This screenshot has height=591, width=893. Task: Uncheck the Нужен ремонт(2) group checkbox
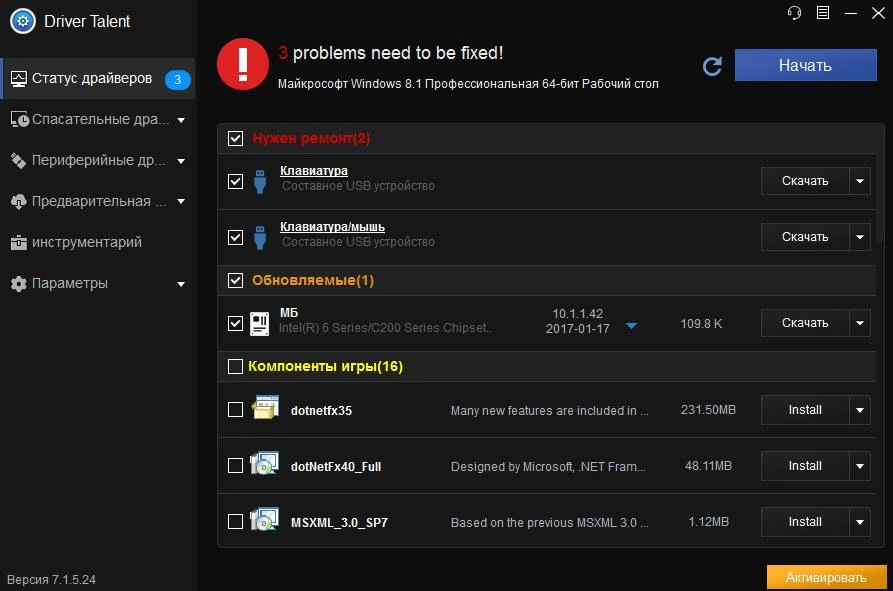(235, 138)
